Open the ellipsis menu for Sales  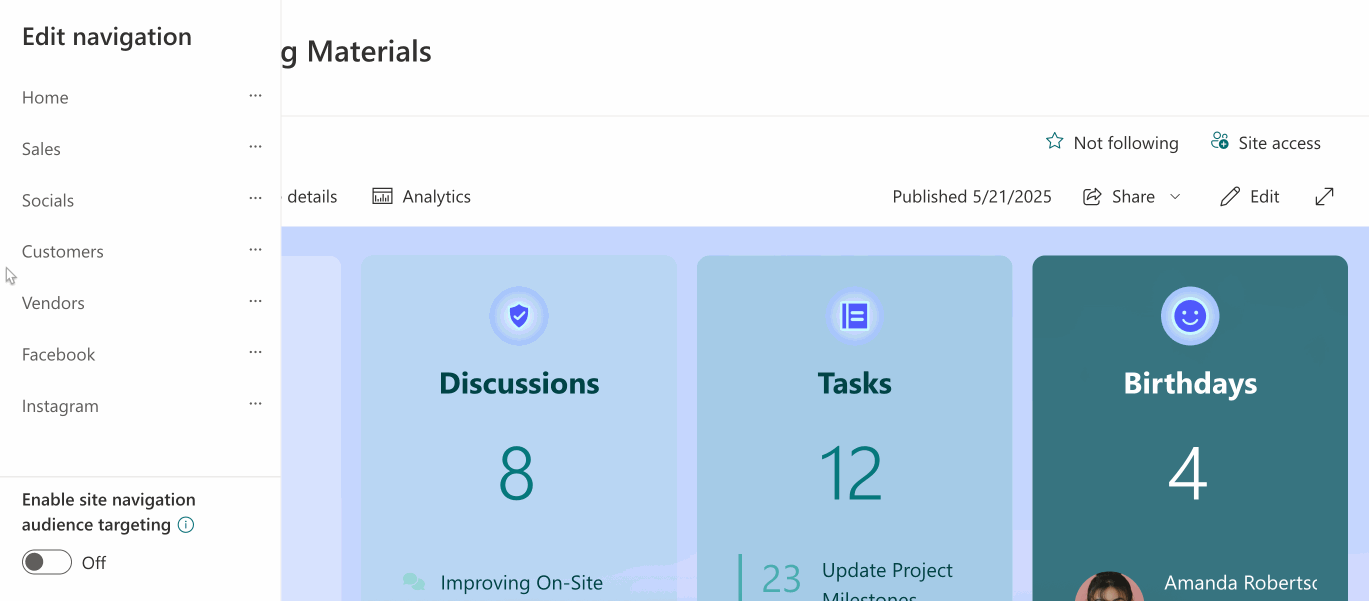(x=255, y=147)
